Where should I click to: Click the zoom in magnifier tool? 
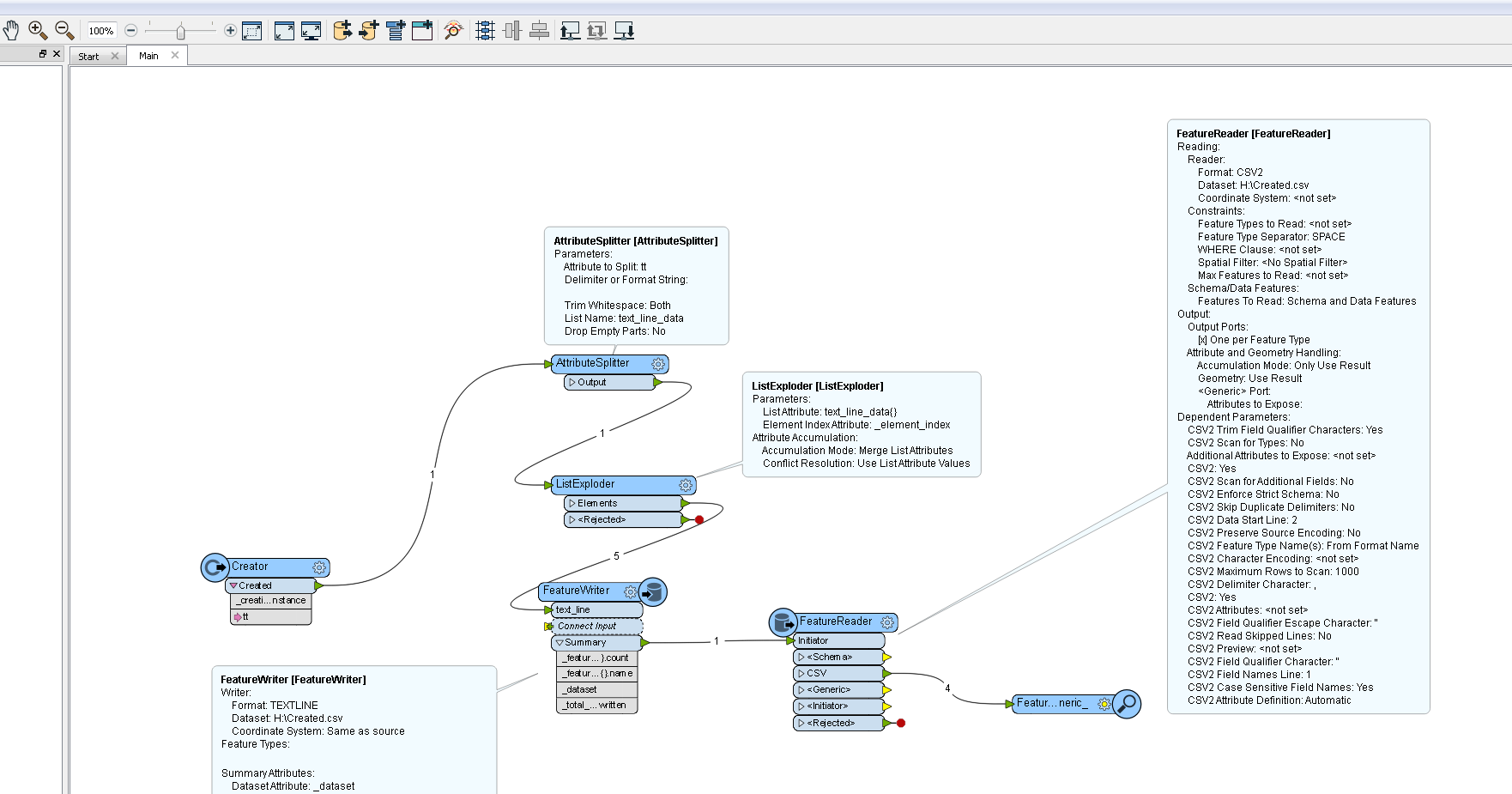point(38,31)
